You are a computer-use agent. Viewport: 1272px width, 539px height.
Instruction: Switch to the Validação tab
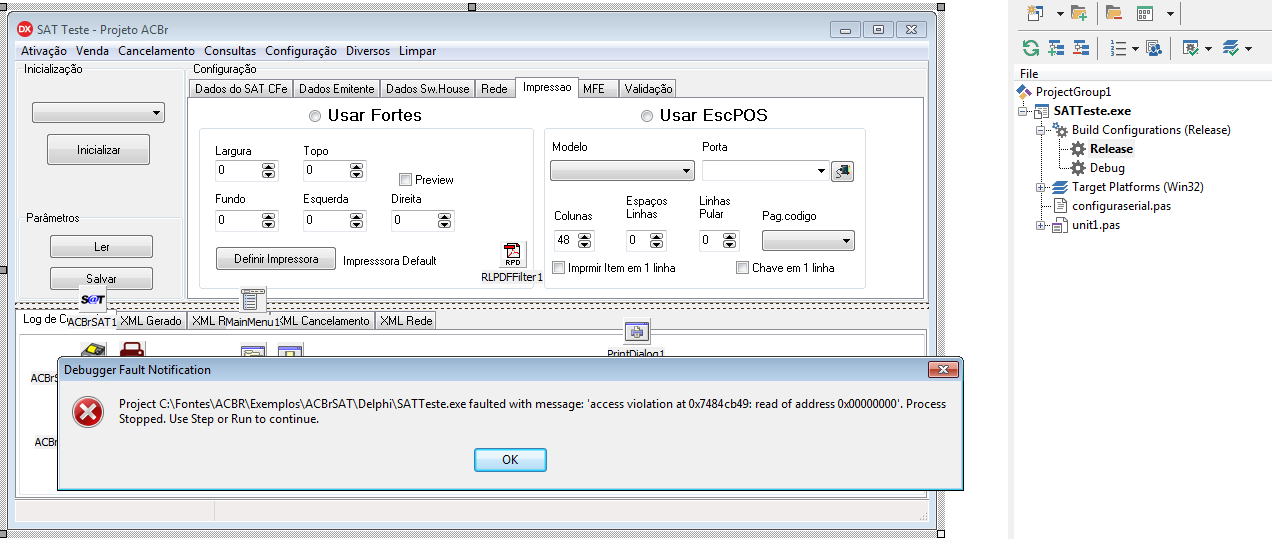pyautogui.click(x=648, y=89)
